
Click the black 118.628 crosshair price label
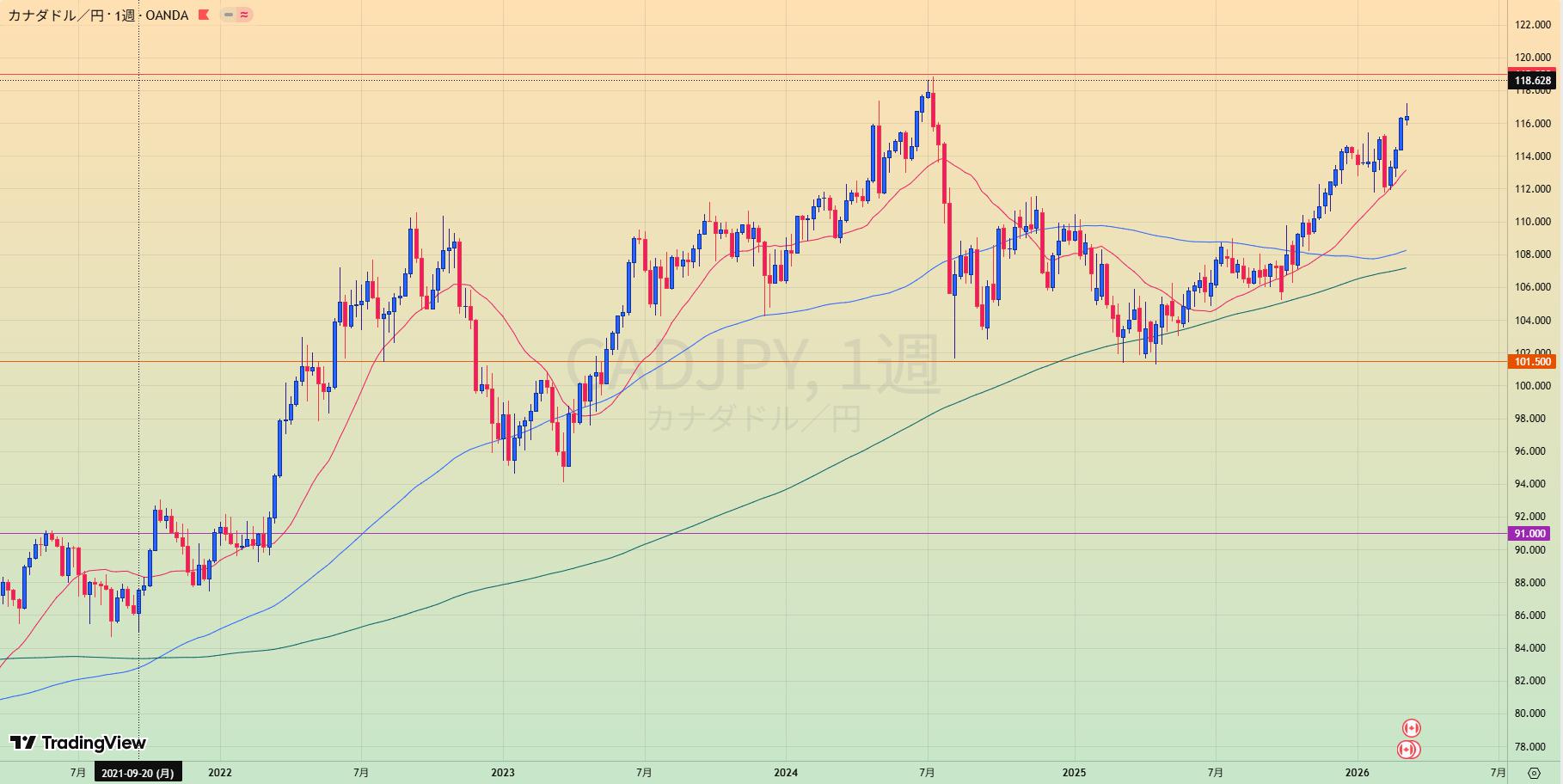click(x=1531, y=81)
